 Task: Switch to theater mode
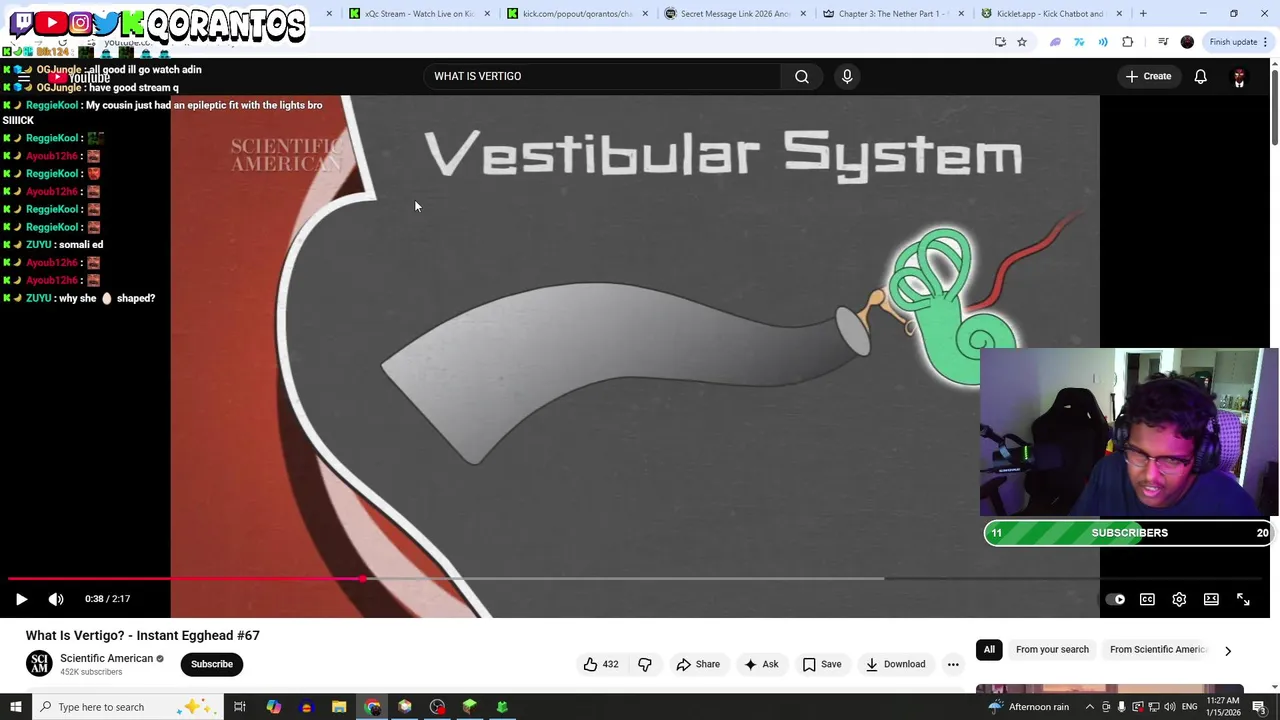pyautogui.click(x=1211, y=599)
